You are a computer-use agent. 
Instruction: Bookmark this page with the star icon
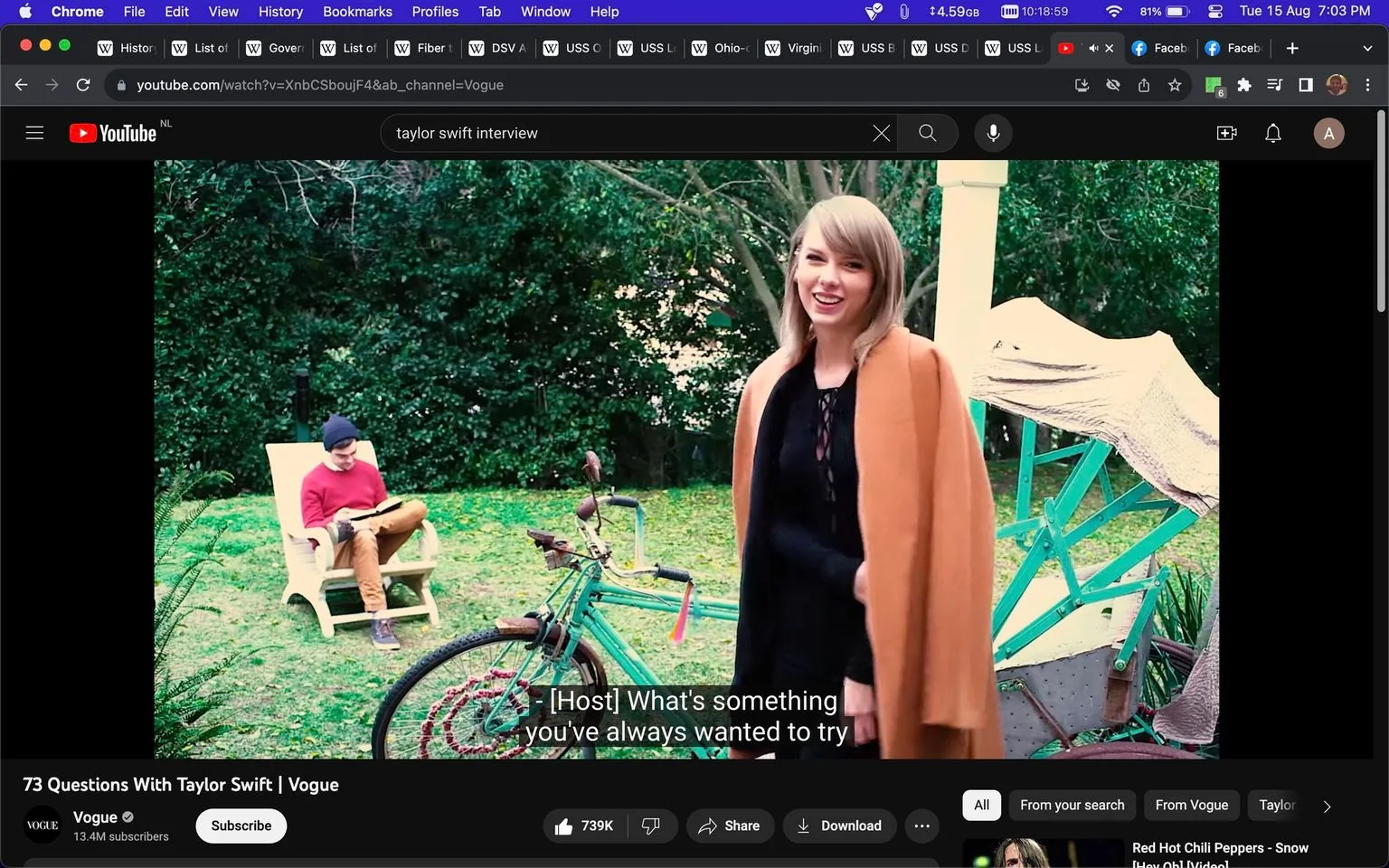[x=1175, y=85]
